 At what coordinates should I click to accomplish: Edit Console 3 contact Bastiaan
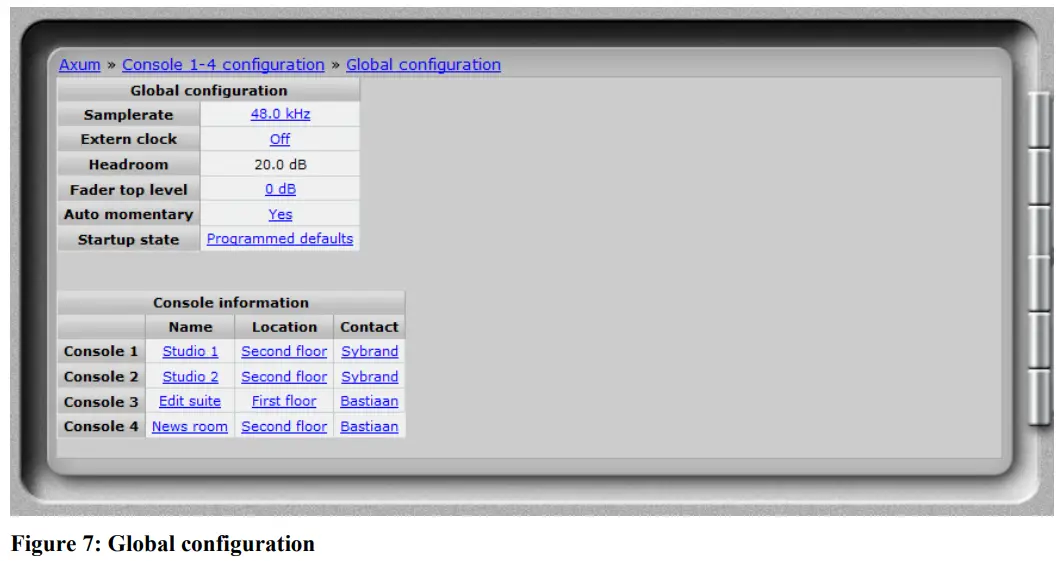point(369,401)
